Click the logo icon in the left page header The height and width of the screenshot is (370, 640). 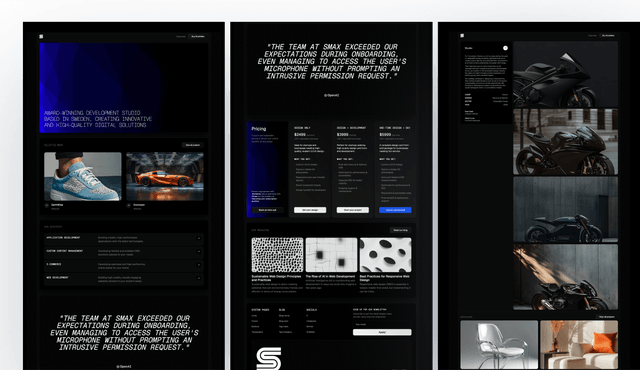pyautogui.click(x=41, y=36)
